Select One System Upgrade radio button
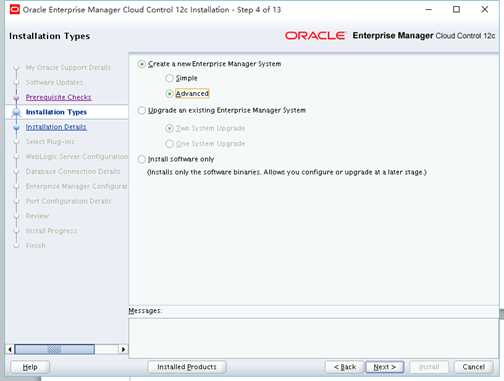The height and width of the screenshot is (381, 504). pos(169,144)
